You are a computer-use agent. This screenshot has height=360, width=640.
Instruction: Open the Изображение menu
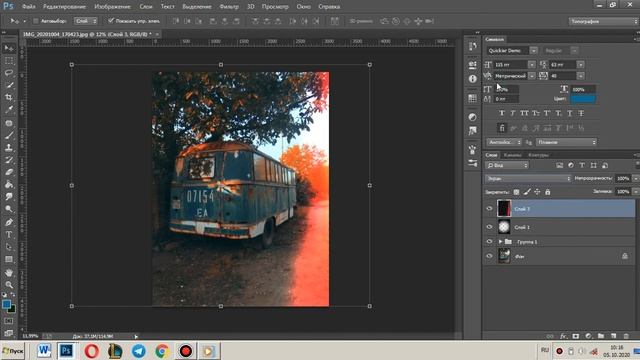click(112, 7)
